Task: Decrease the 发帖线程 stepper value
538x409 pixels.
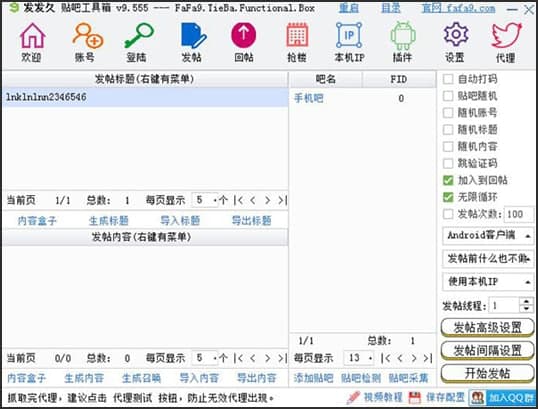Action: pyautogui.click(x=527, y=309)
